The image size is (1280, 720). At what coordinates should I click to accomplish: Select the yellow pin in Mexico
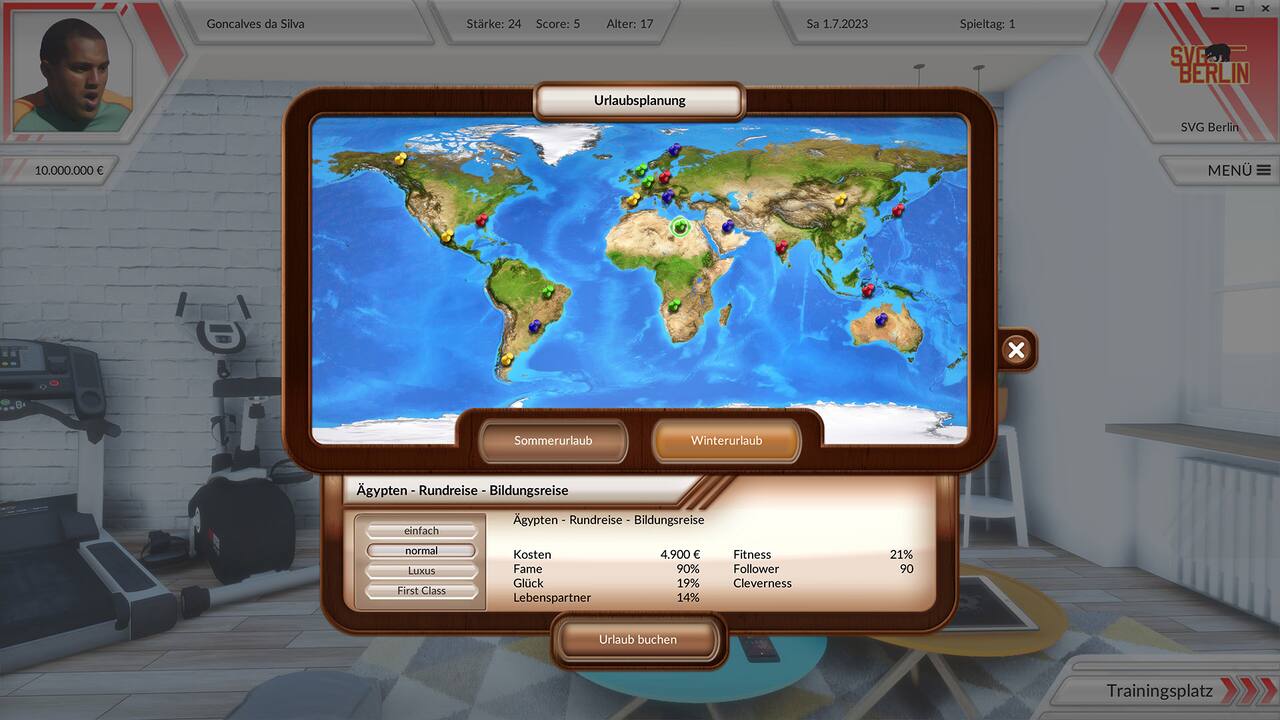[446, 236]
